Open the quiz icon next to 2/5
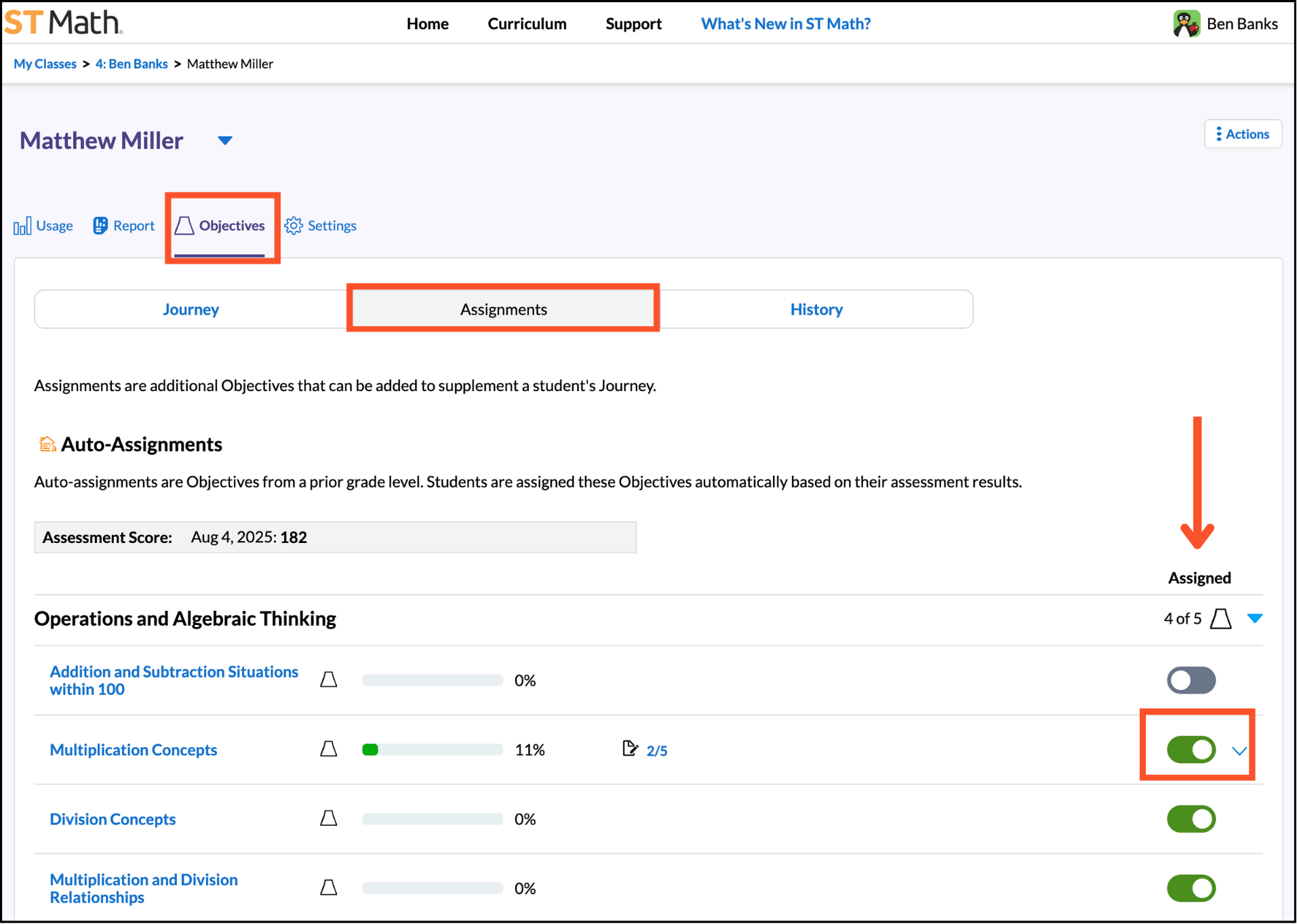This screenshot has width=1297, height=924. (x=630, y=748)
